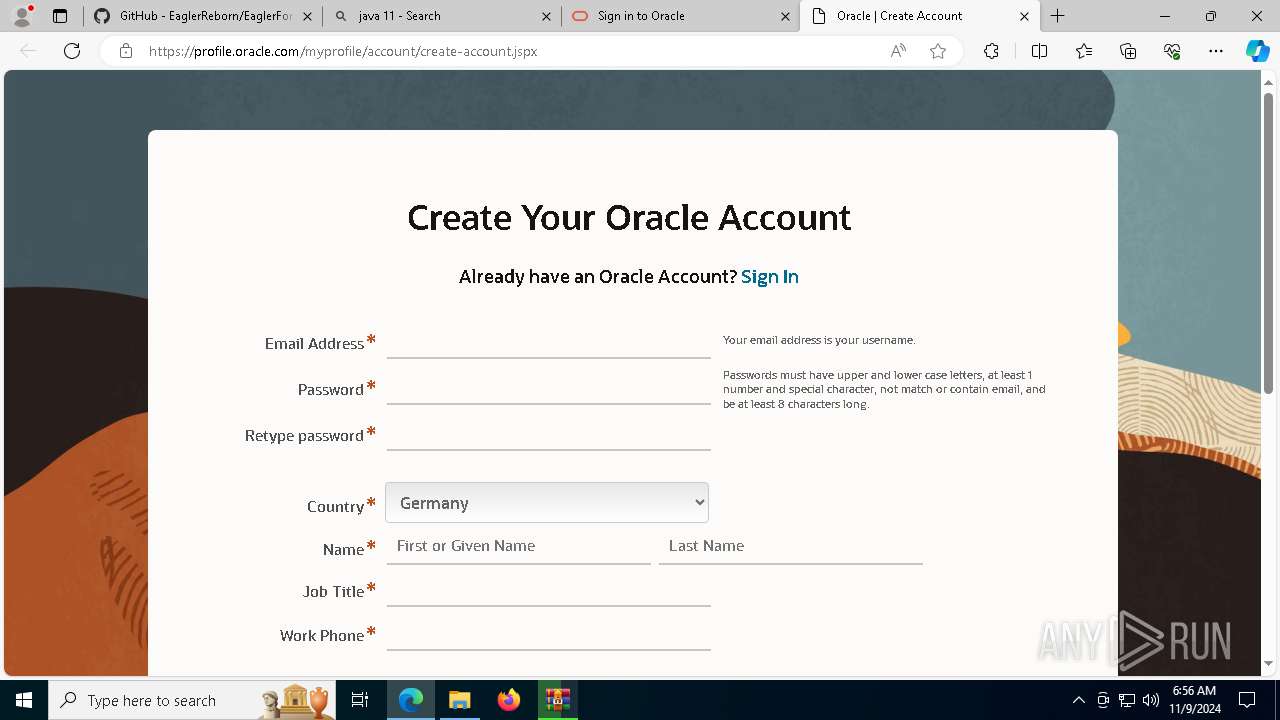Close the Oracle Create Account tab
Viewport: 1280px width, 720px height.
1024,16
